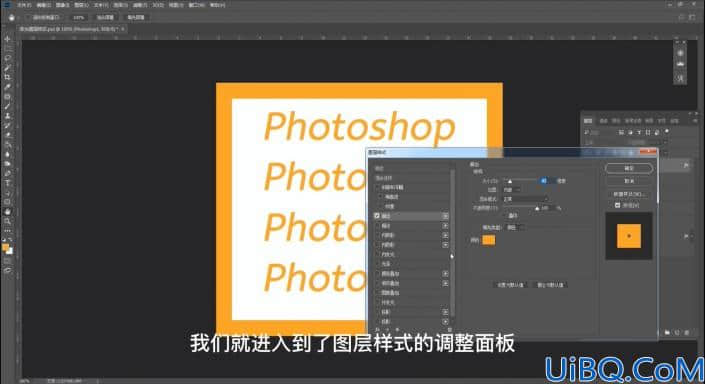The width and height of the screenshot is (705, 384).
Task: Select the Magic Wand tool
Action: (x=7, y=68)
